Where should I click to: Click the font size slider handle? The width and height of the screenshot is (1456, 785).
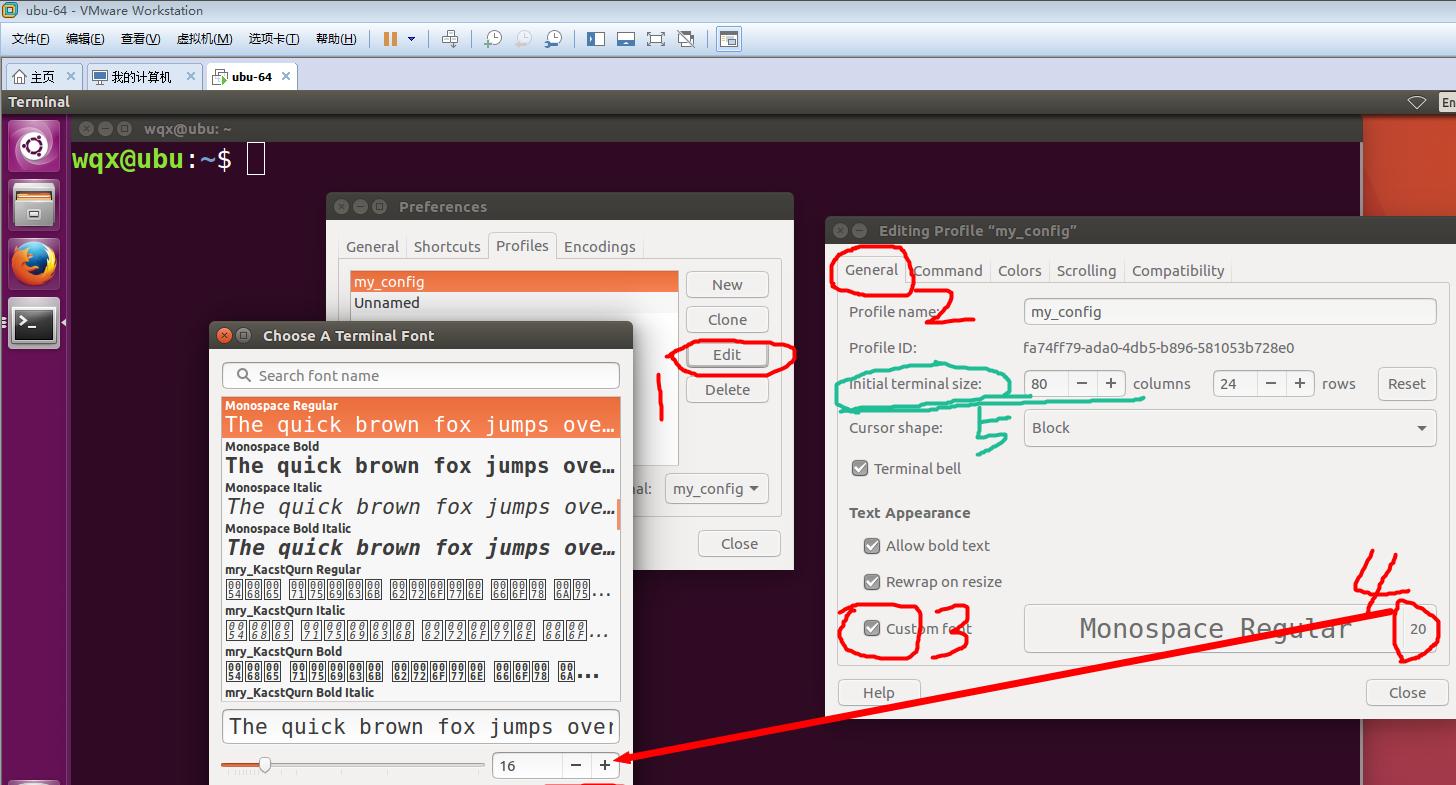264,765
